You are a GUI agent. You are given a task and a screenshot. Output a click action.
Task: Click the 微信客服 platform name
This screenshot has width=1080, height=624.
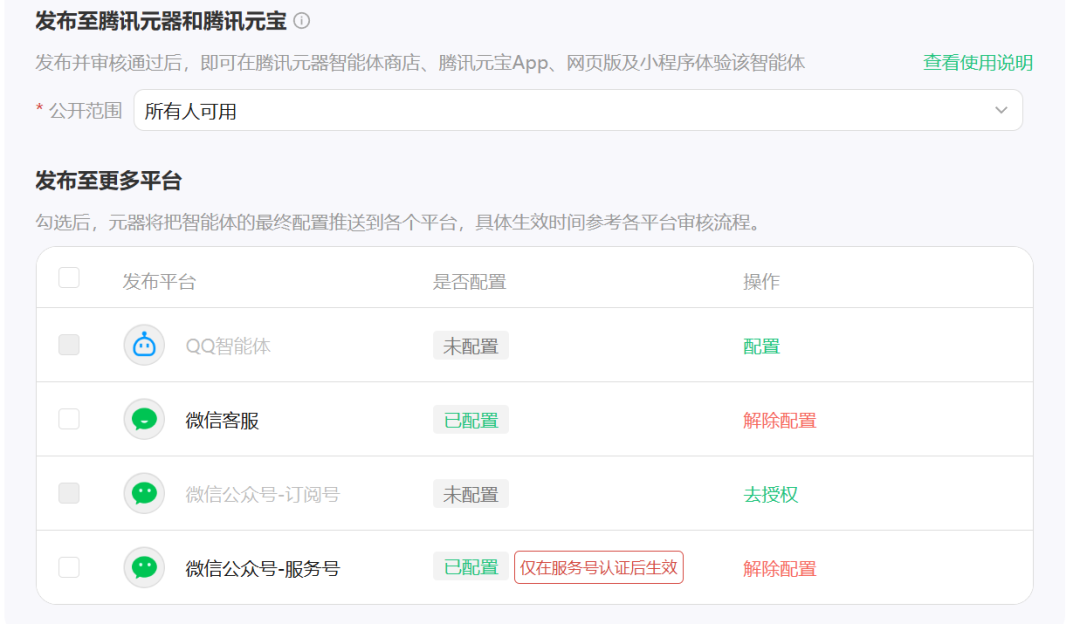222,421
